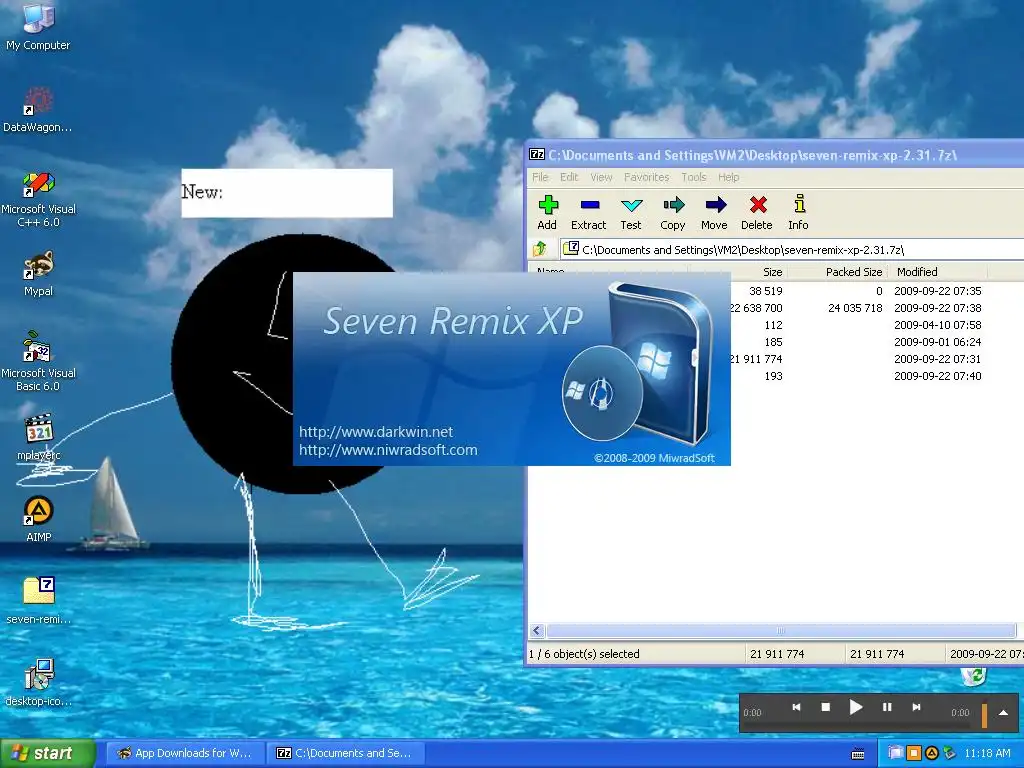The height and width of the screenshot is (768, 1024).
Task: Select the Mypal browser shortcut
Action: (x=38, y=274)
